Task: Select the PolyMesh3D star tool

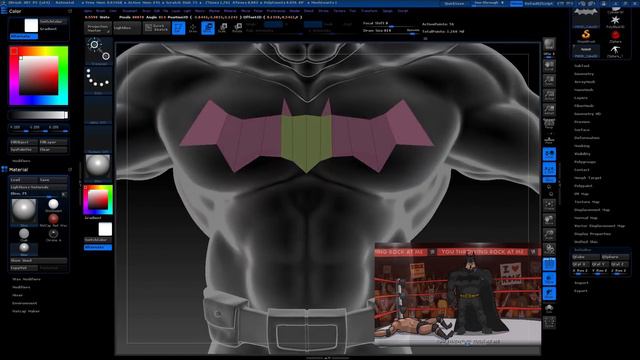Action: [615, 21]
